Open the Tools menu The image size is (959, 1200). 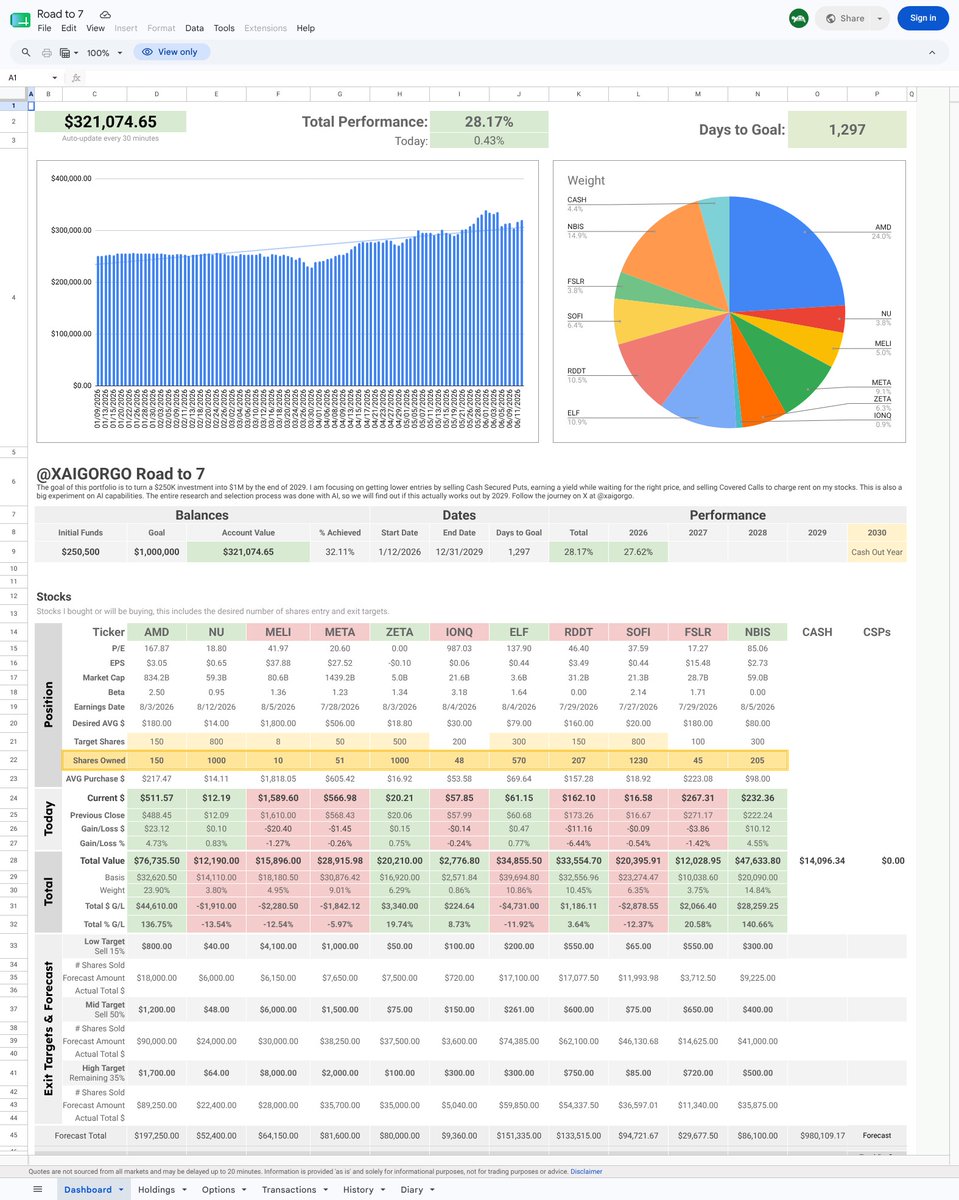[x=224, y=29]
